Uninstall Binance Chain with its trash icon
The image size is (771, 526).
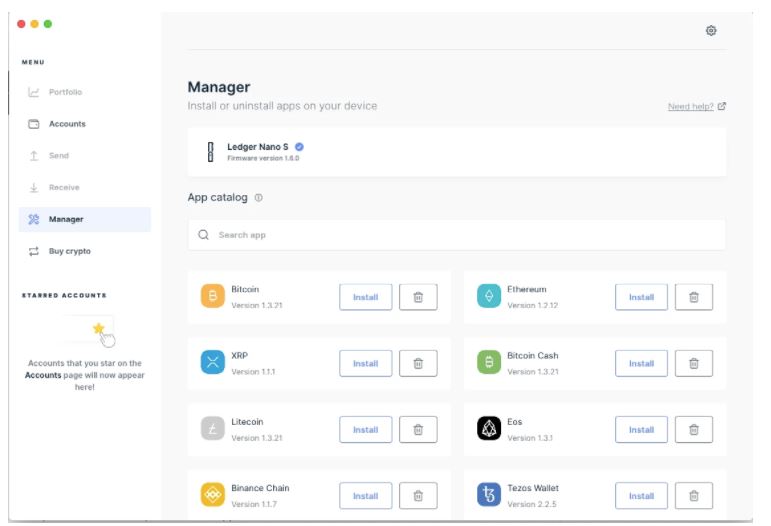pos(418,496)
